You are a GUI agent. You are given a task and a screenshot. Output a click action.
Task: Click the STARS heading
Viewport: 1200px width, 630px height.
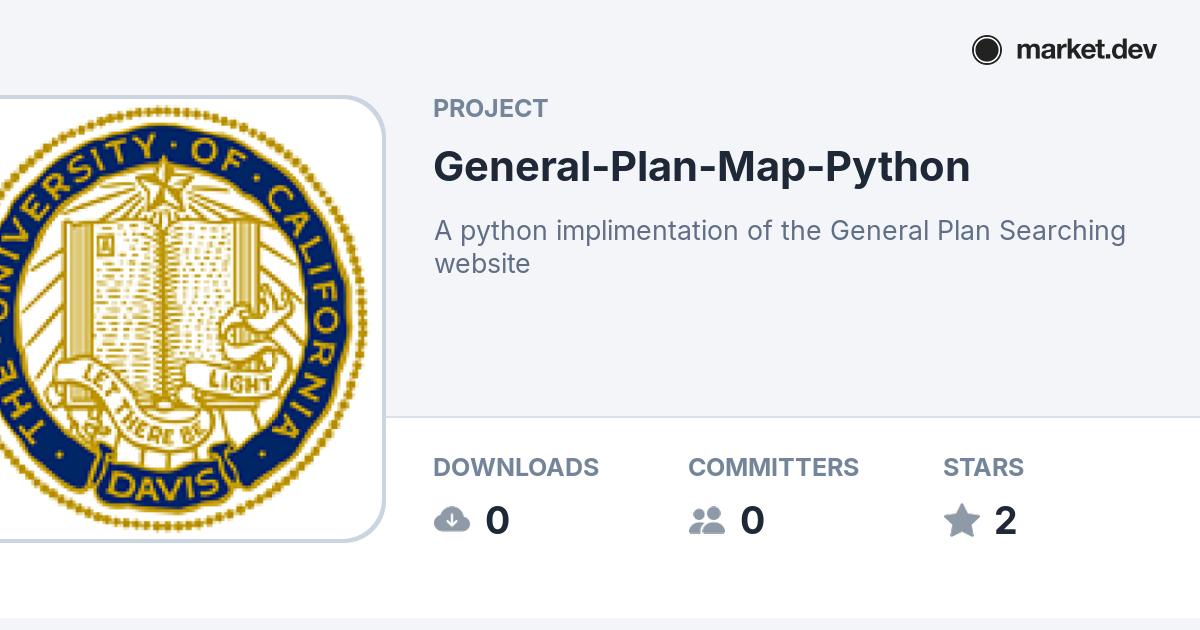click(x=983, y=467)
